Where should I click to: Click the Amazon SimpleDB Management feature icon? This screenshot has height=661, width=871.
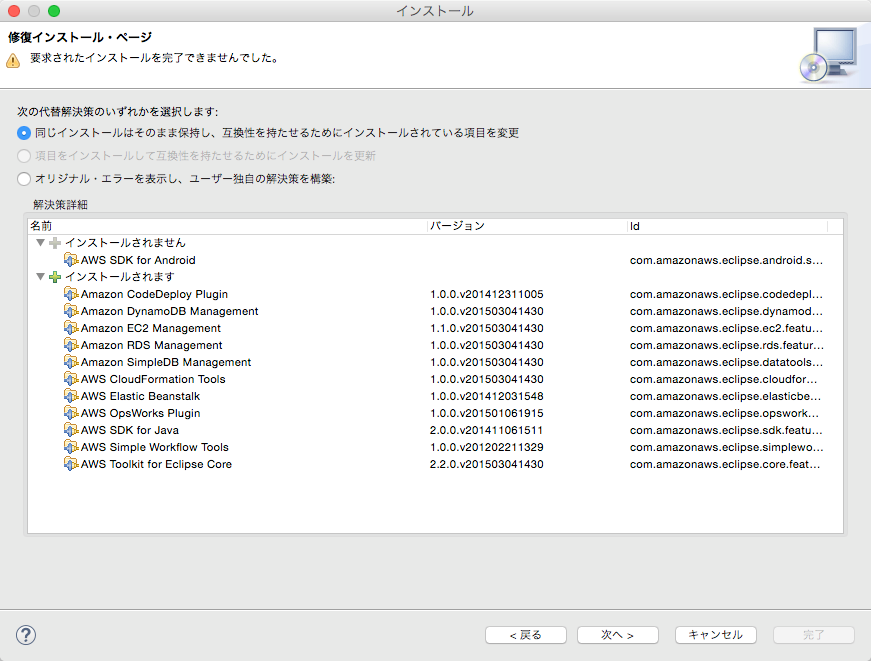(x=71, y=362)
